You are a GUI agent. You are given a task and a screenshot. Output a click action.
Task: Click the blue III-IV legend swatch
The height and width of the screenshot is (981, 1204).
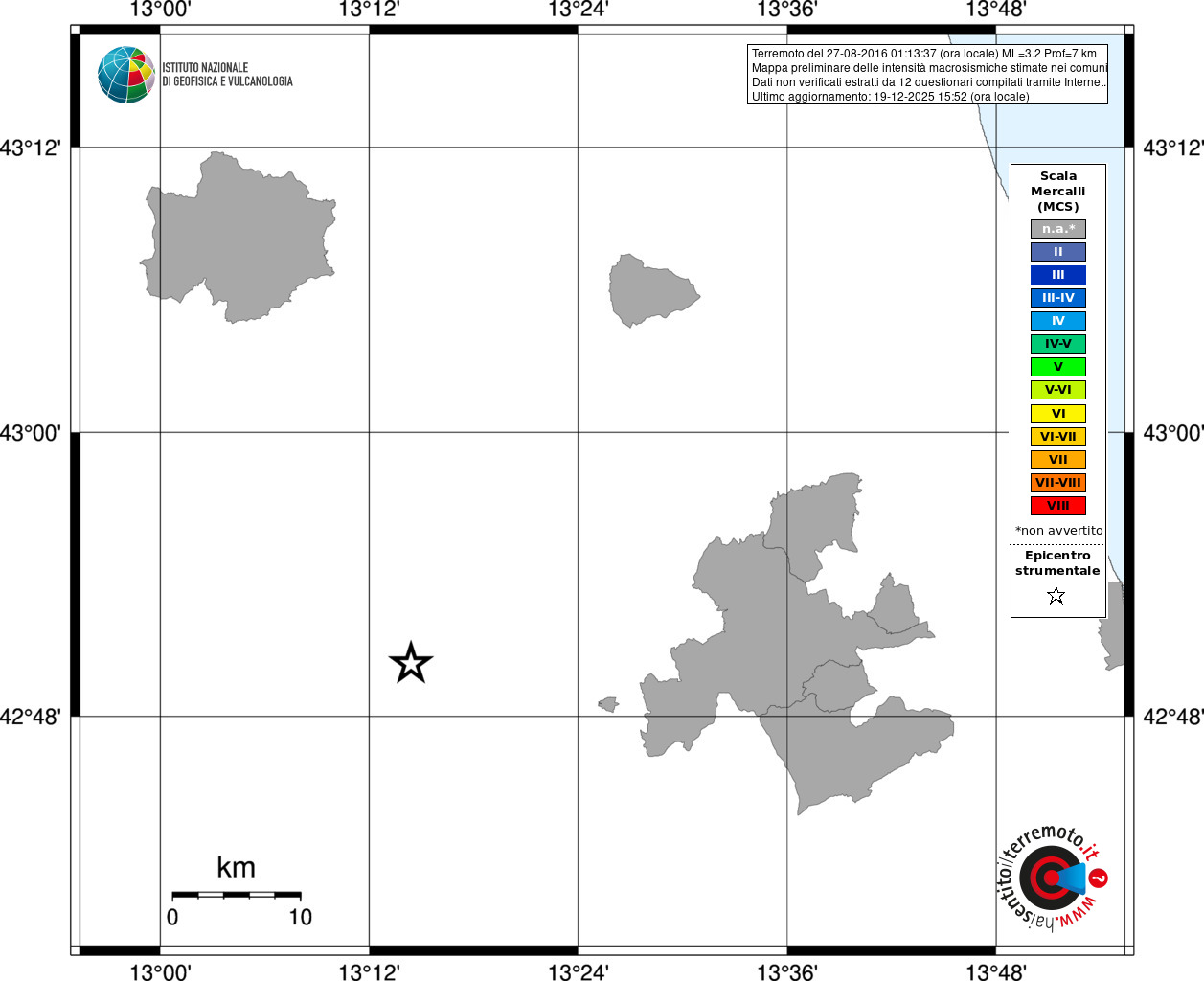(1058, 298)
